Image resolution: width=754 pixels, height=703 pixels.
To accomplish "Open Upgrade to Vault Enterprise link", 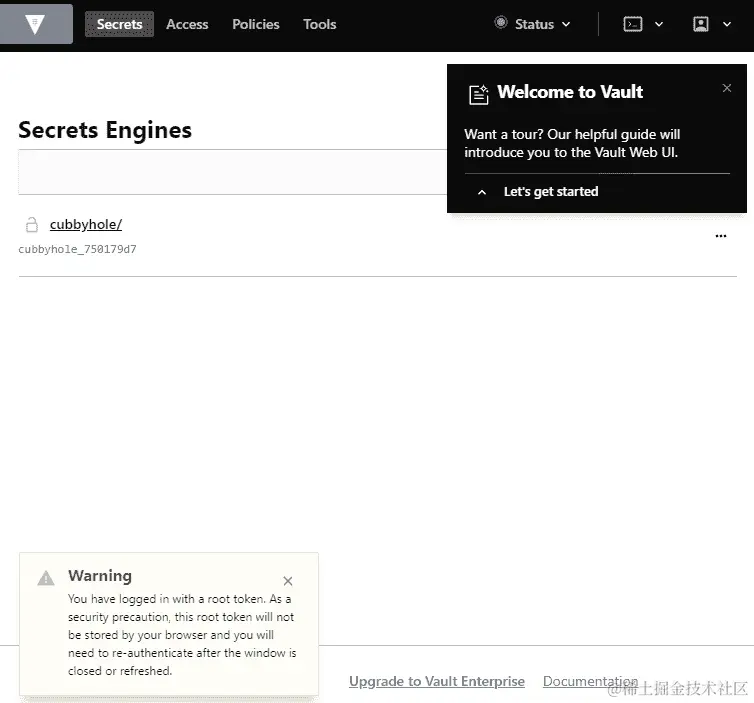I will [x=437, y=681].
